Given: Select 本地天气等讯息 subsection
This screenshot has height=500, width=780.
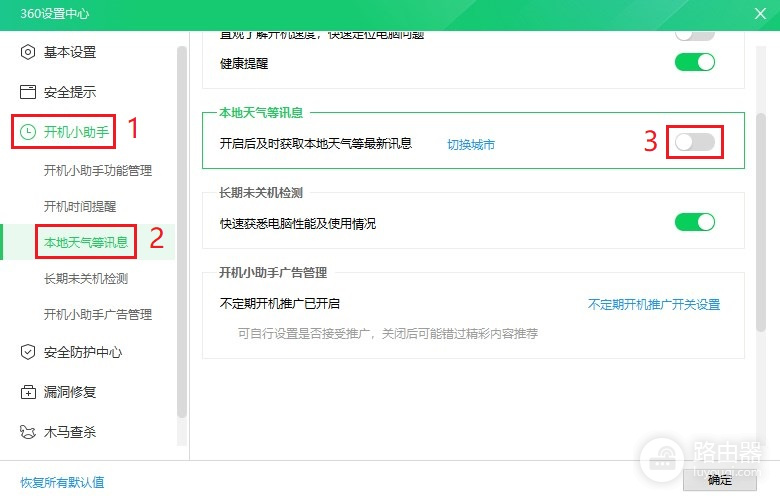Looking at the screenshot, I should pyautogui.click(x=86, y=242).
